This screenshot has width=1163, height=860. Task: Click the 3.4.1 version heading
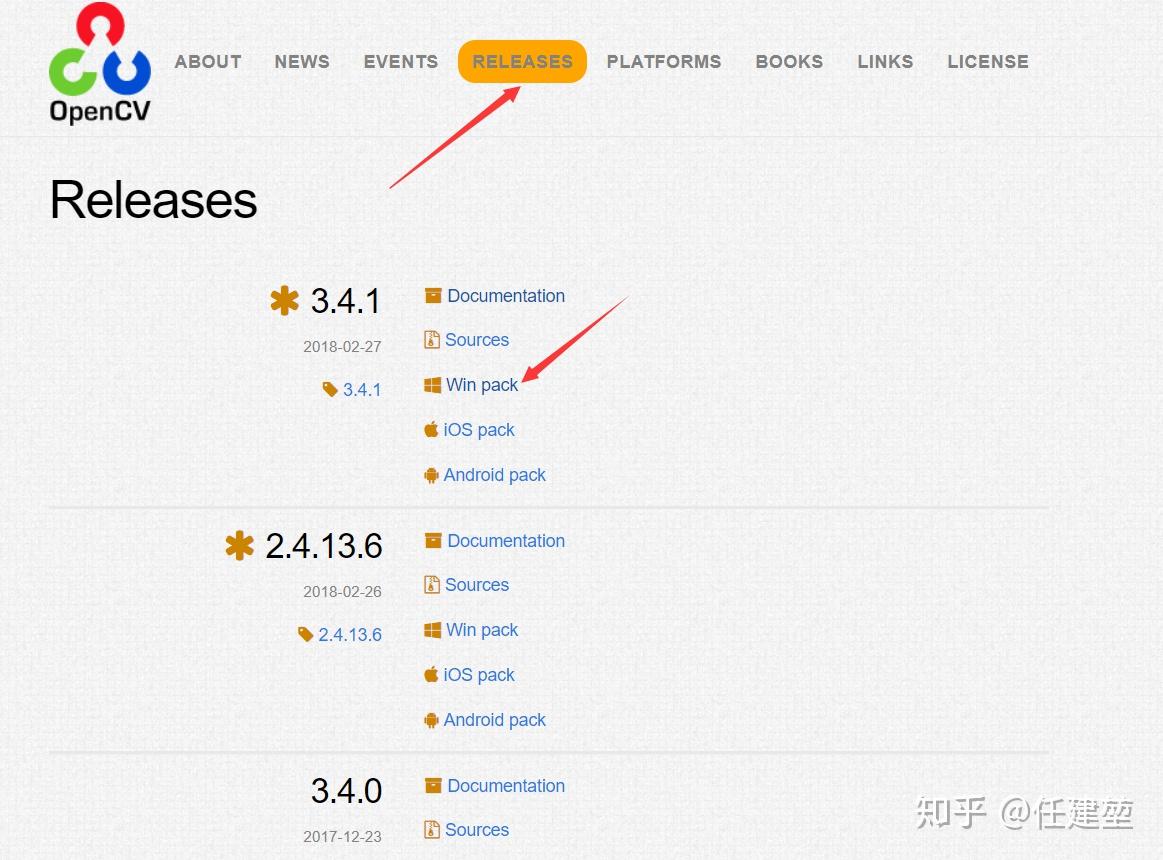pos(346,301)
